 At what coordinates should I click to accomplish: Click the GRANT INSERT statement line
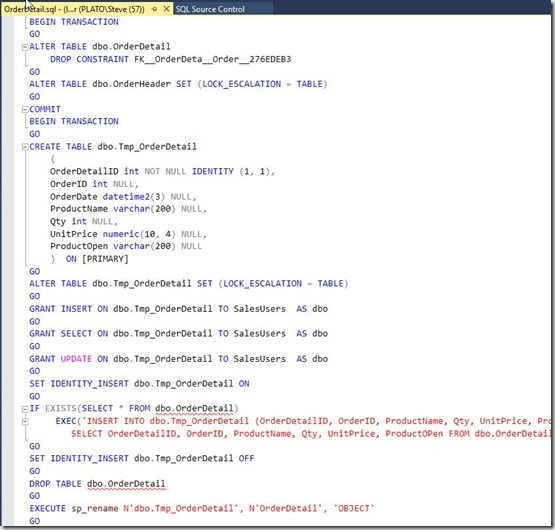pos(178,309)
